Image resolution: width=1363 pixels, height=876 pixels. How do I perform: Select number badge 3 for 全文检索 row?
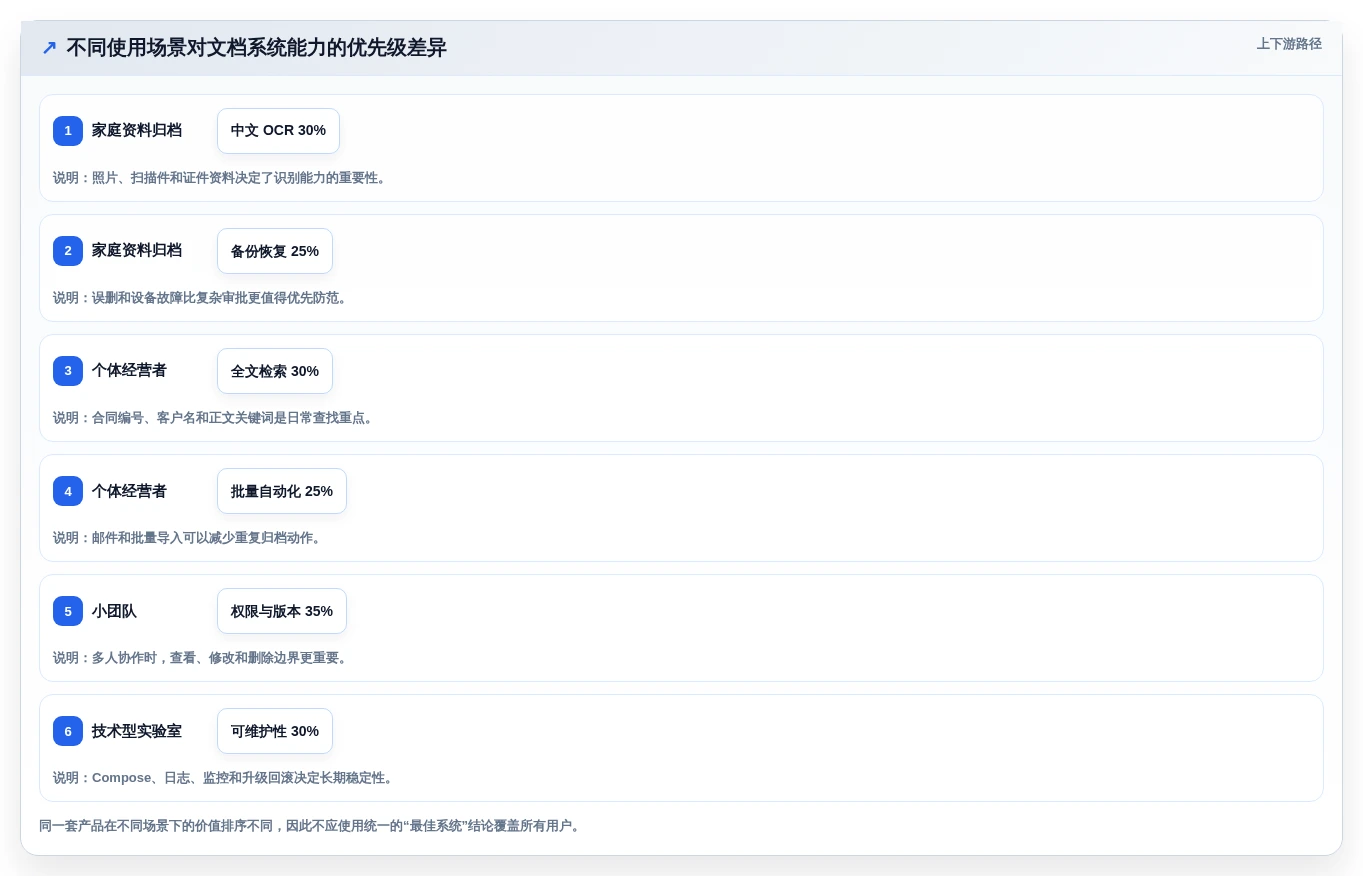pos(68,371)
